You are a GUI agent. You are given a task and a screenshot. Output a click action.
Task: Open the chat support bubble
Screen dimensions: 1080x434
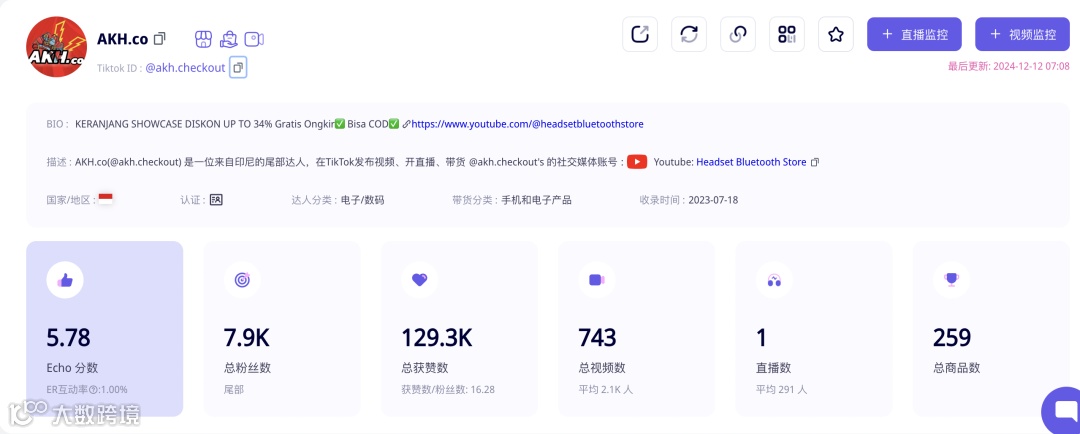pos(1062,411)
